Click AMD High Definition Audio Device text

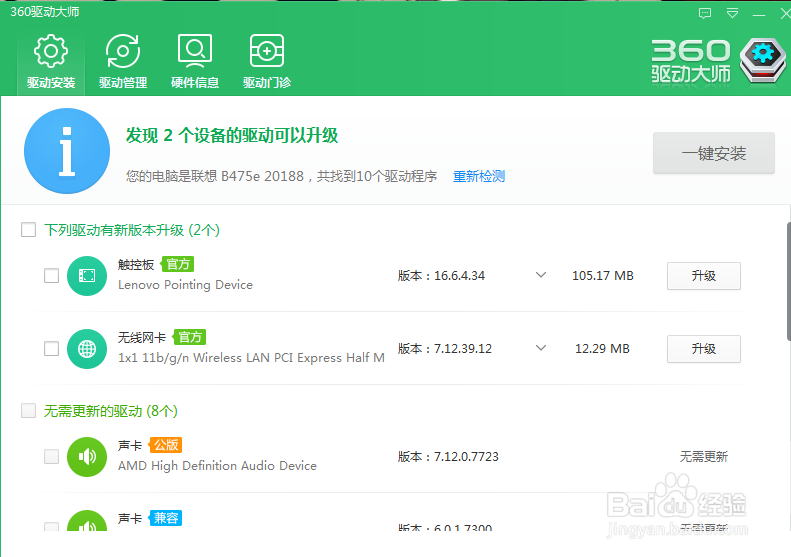217,466
